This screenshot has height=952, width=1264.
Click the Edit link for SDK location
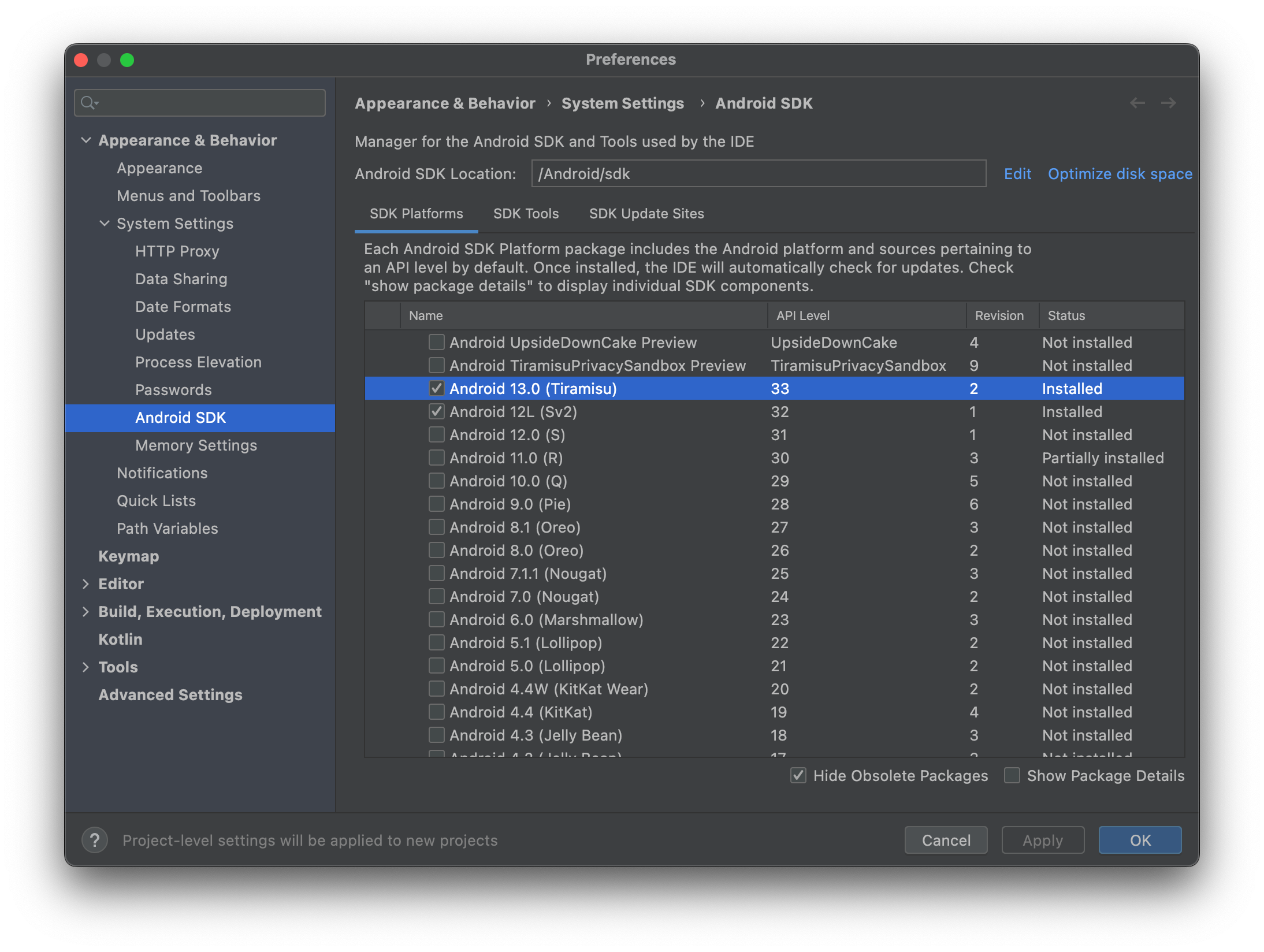pyautogui.click(x=1017, y=173)
